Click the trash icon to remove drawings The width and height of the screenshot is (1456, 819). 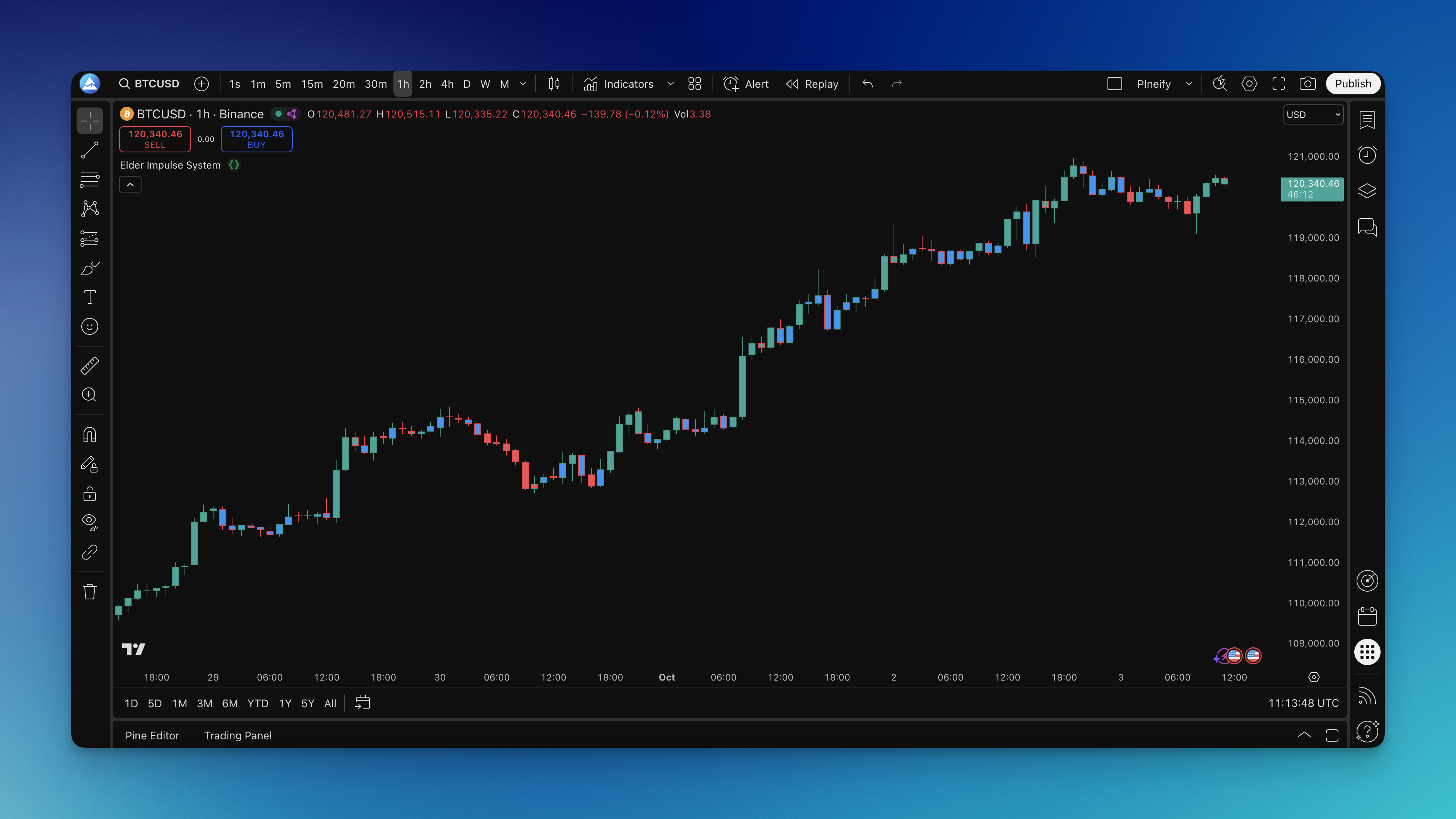(x=89, y=591)
